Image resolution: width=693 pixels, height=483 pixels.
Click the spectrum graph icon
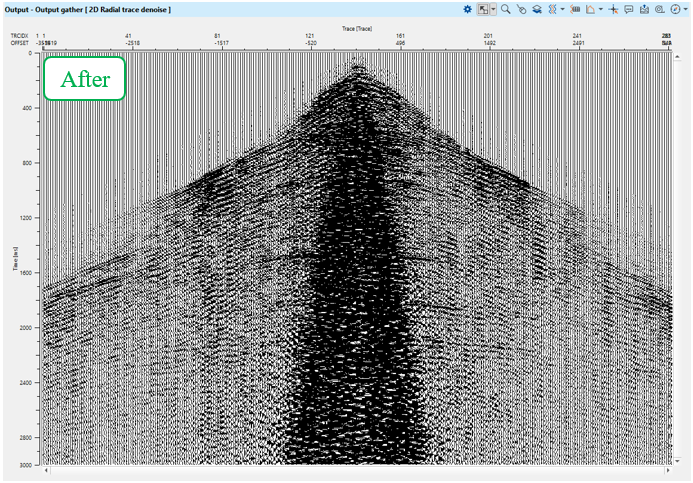coord(589,9)
